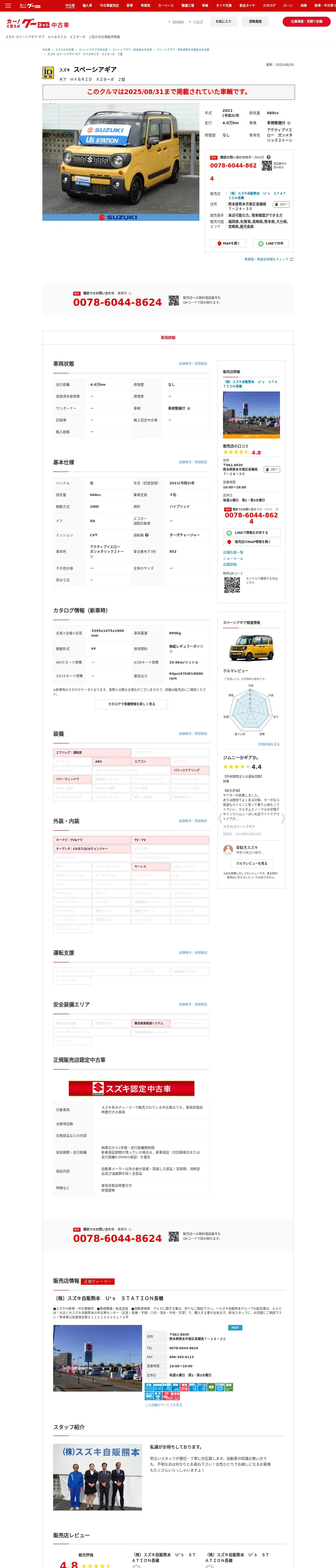Viewport: 336px width, 1568px height.
Task: Click LINEで情報を共有する button
Action: (251, 533)
